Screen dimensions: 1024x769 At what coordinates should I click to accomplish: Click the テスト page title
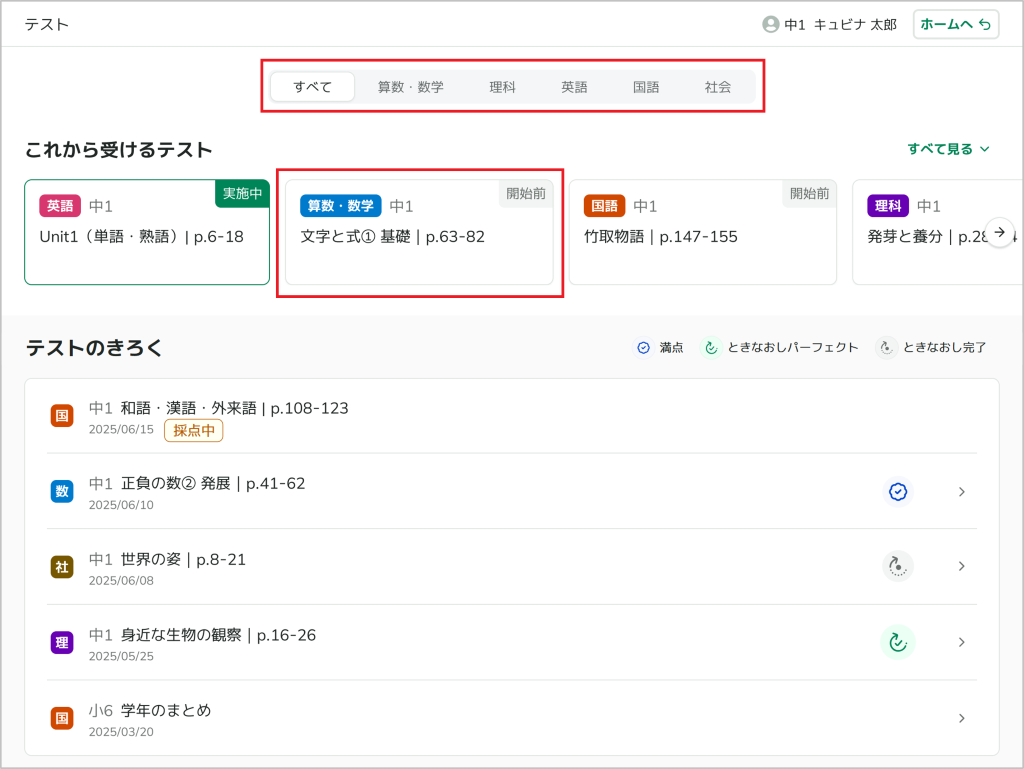point(47,25)
